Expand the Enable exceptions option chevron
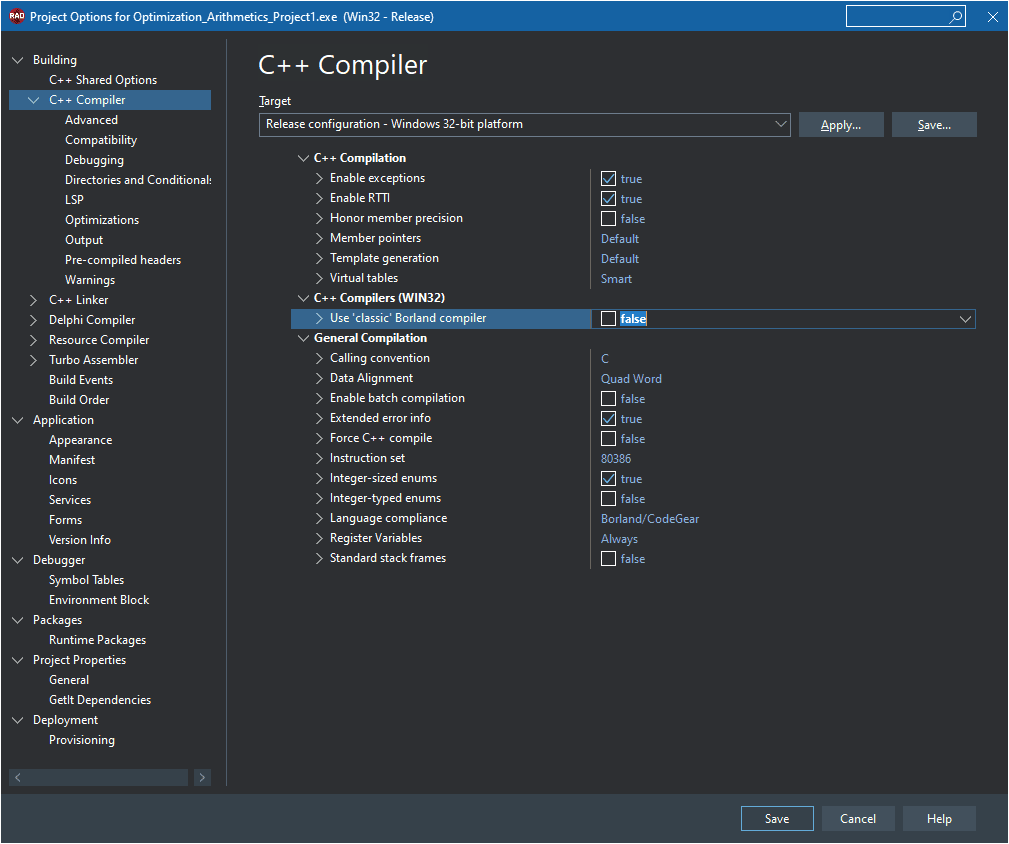This screenshot has height=844, width=1009. click(x=319, y=178)
